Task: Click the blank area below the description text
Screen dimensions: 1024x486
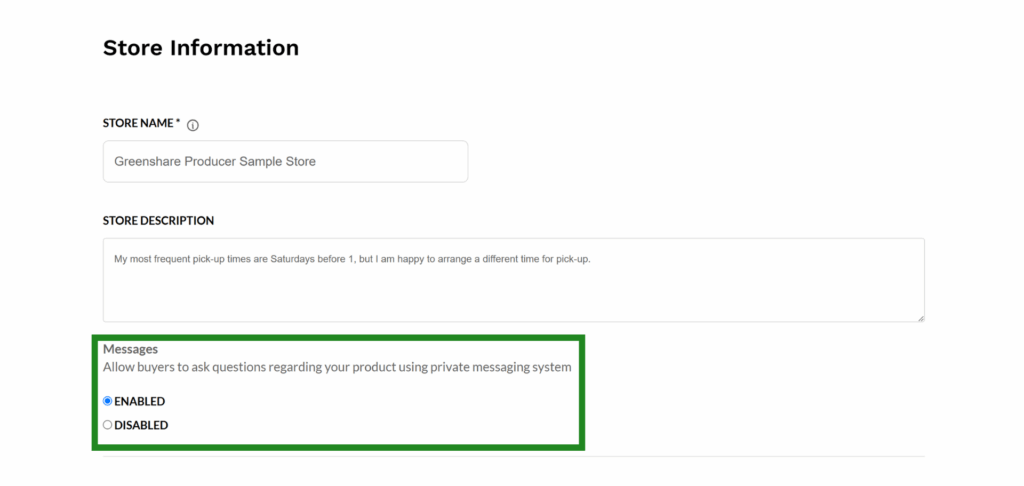Action: click(x=513, y=294)
